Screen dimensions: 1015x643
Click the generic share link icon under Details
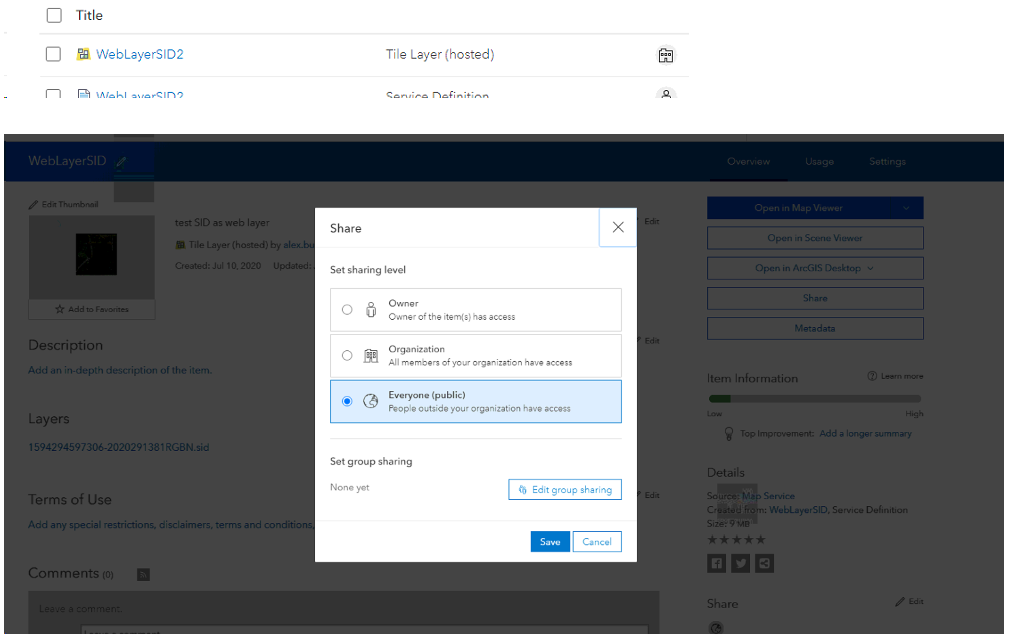click(x=764, y=563)
